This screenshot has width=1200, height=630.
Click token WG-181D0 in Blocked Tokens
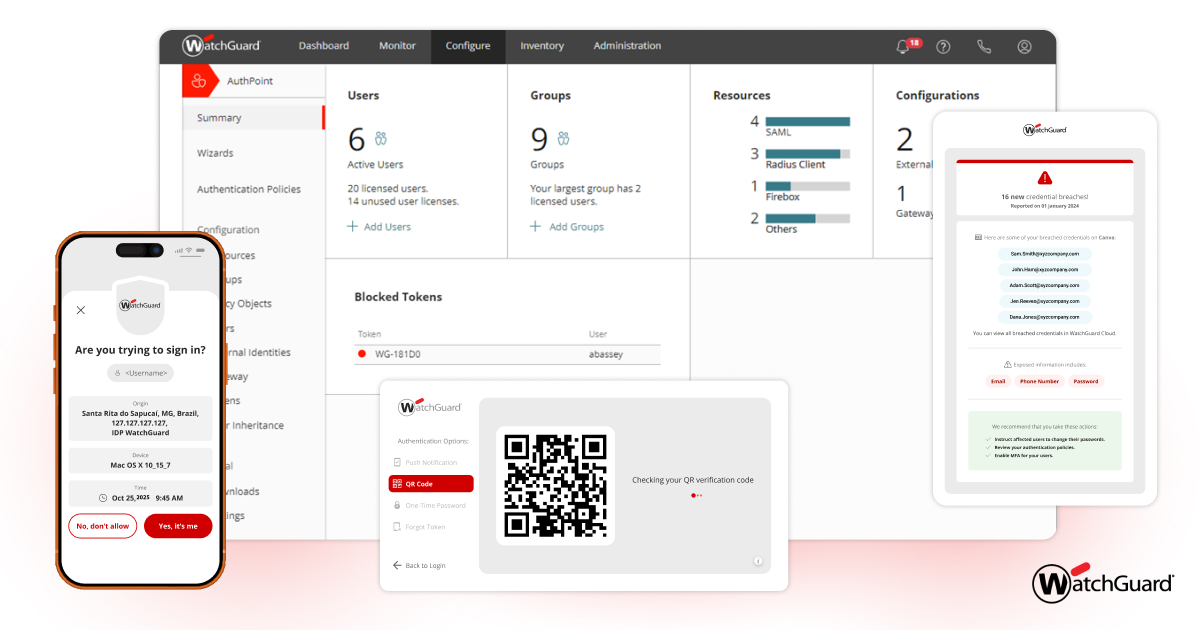tap(397, 354)
